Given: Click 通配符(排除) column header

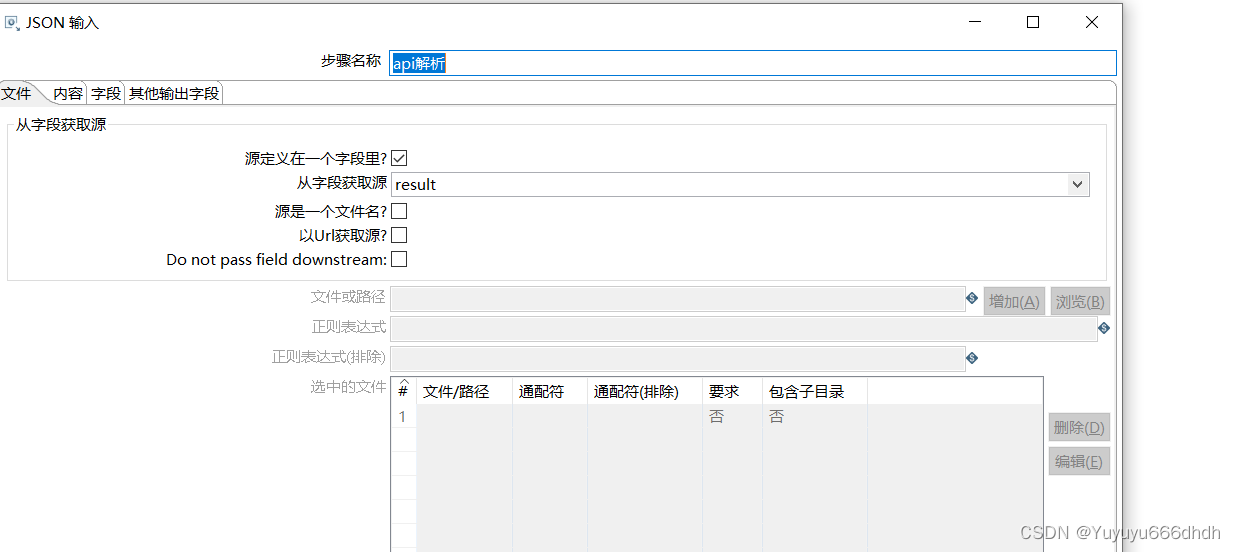Looking at the screenshot, I should [x=645, y=391].
